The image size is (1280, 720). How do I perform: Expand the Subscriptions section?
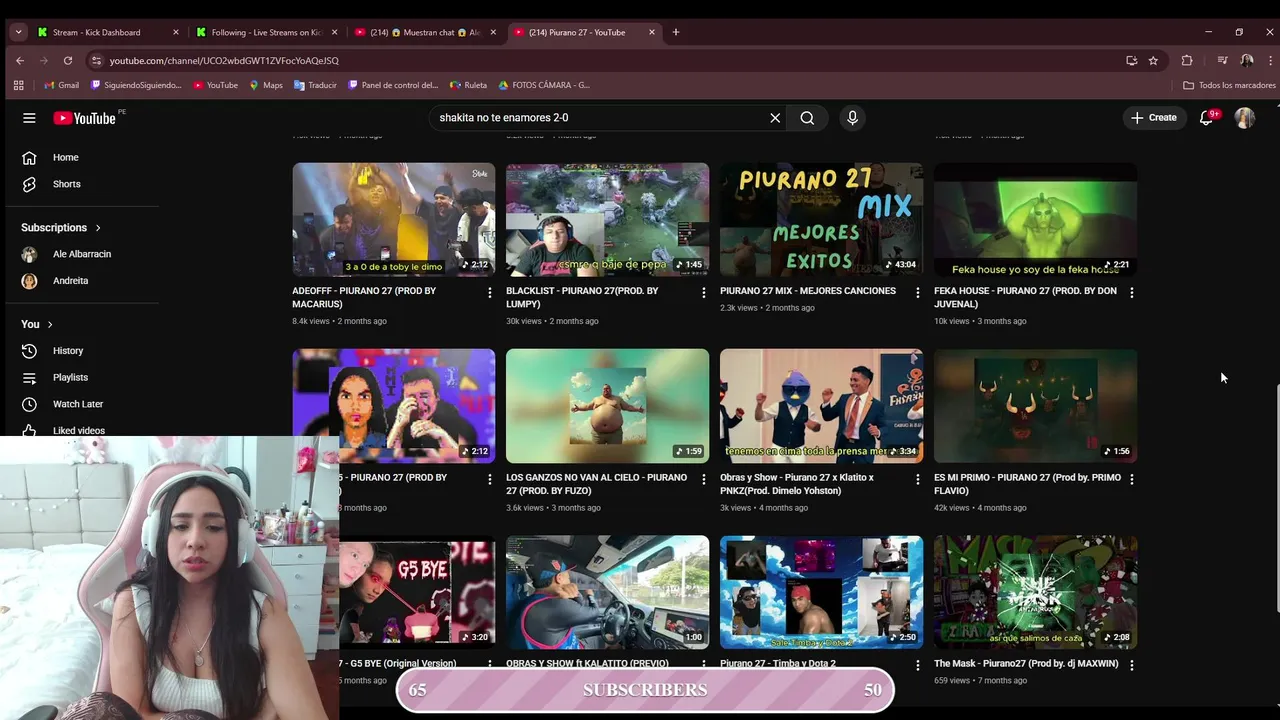point(61,228)
